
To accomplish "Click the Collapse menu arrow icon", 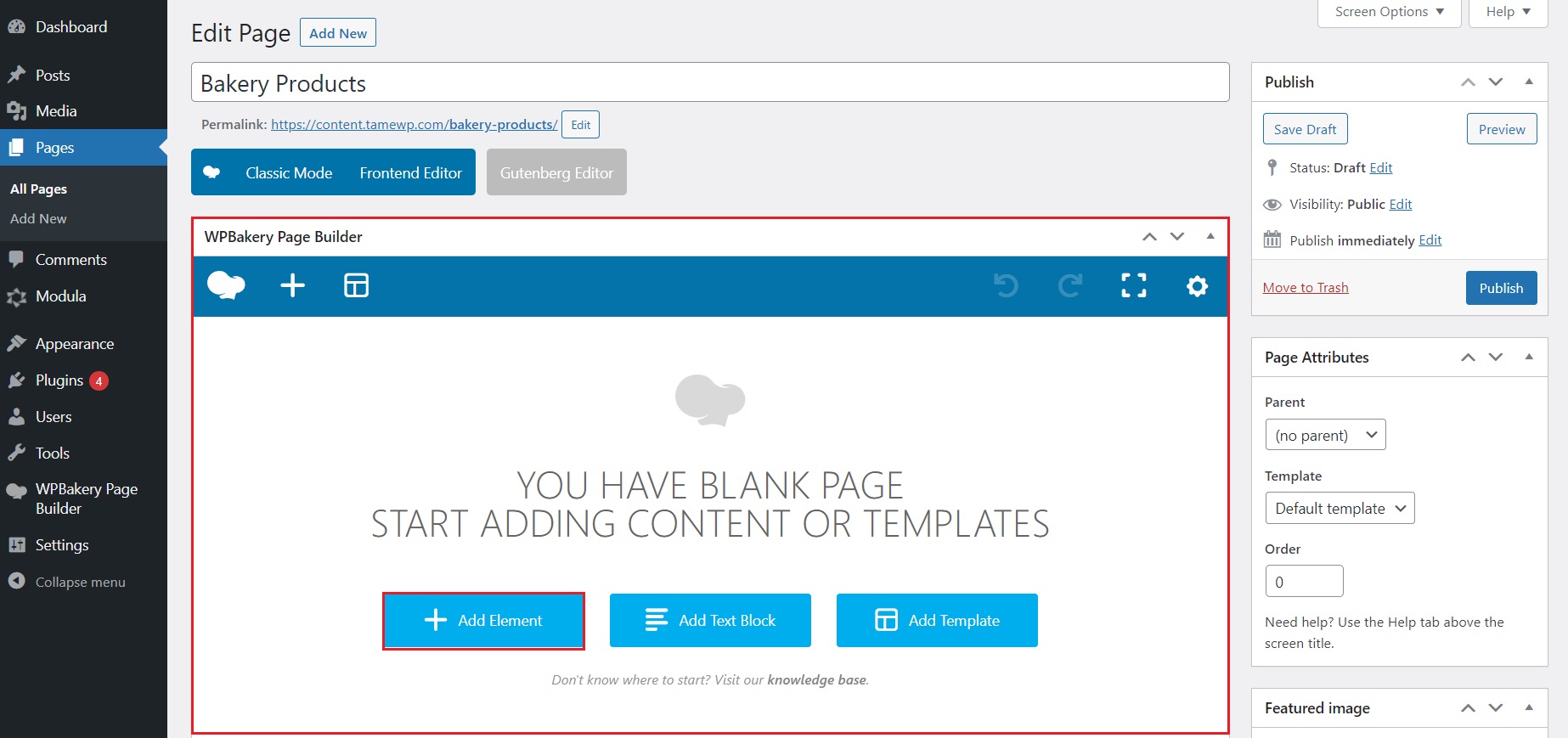I will point(16,581).
